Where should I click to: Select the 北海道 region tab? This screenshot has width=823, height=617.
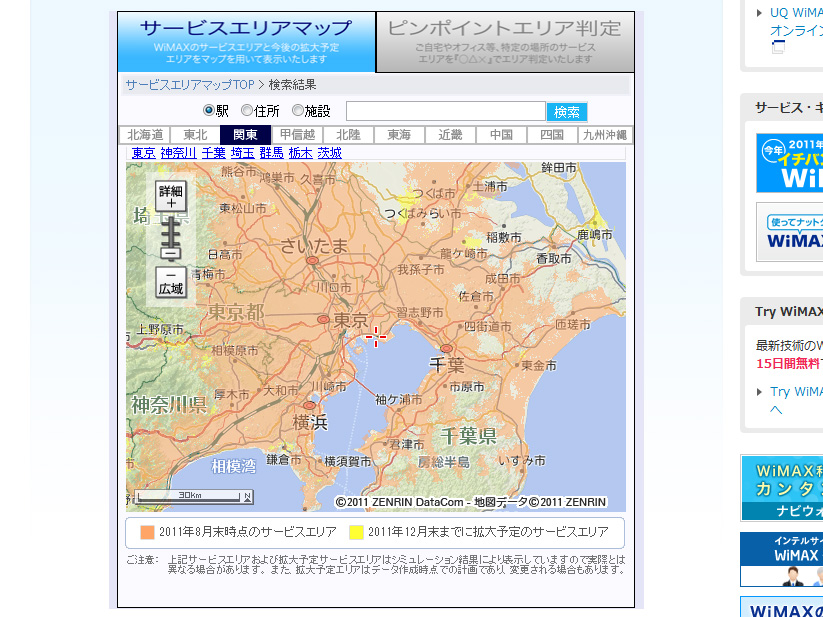pos(142,135)
